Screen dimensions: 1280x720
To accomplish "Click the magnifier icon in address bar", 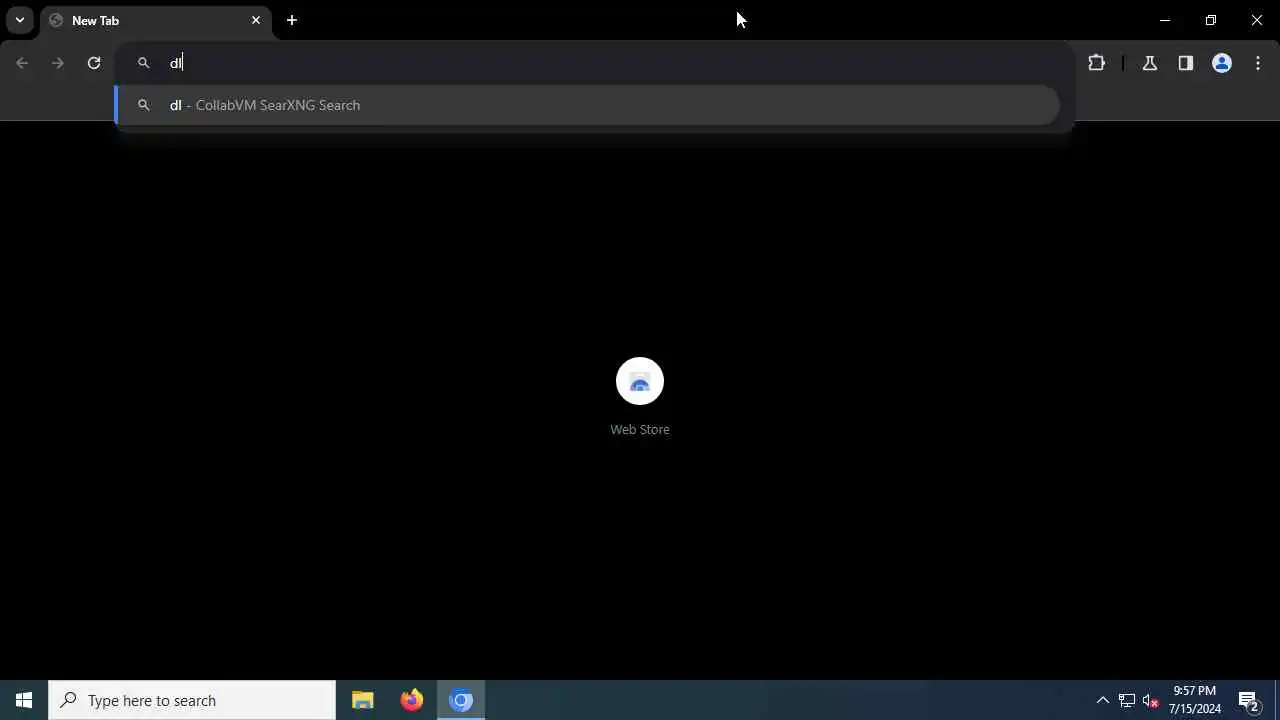I will [x=144, y=63].
